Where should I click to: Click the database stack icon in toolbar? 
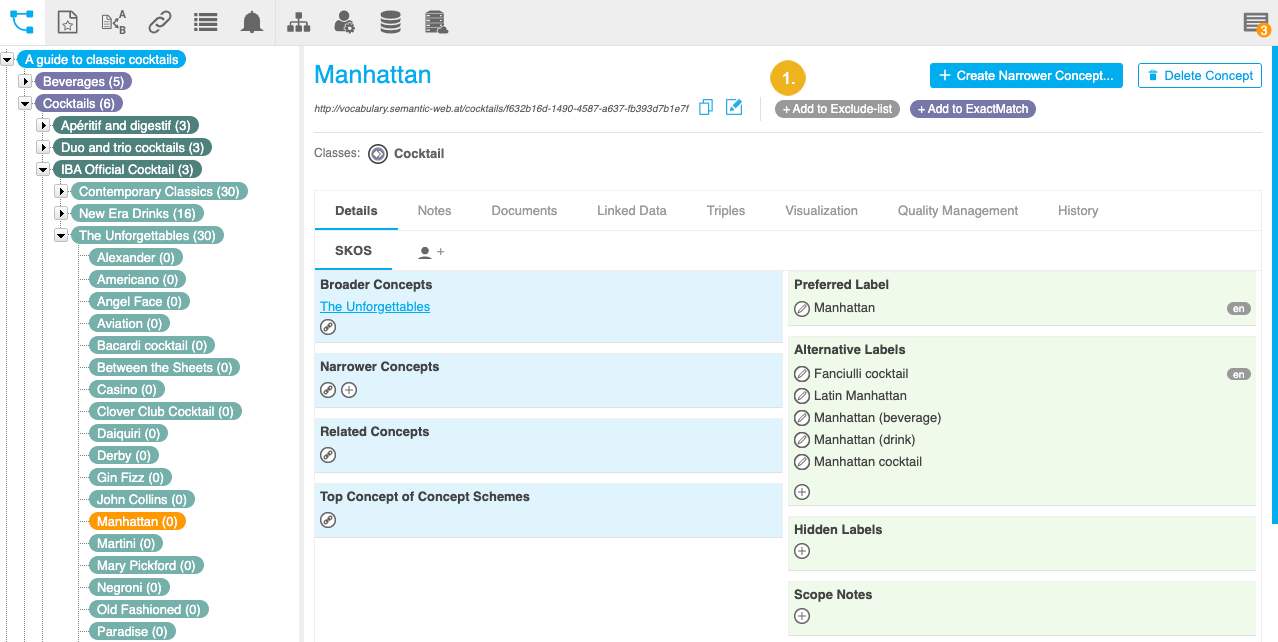[x=391, y=22]
